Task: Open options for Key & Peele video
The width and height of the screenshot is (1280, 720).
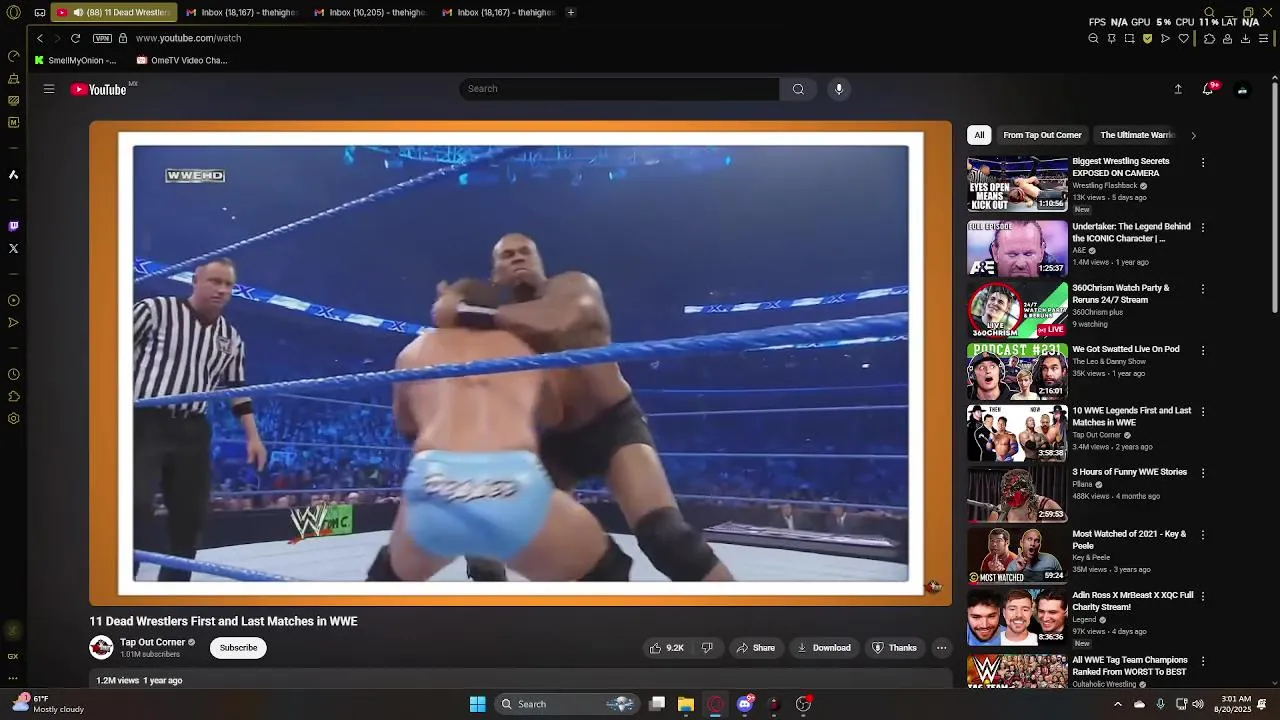Action: [1203, 535]
